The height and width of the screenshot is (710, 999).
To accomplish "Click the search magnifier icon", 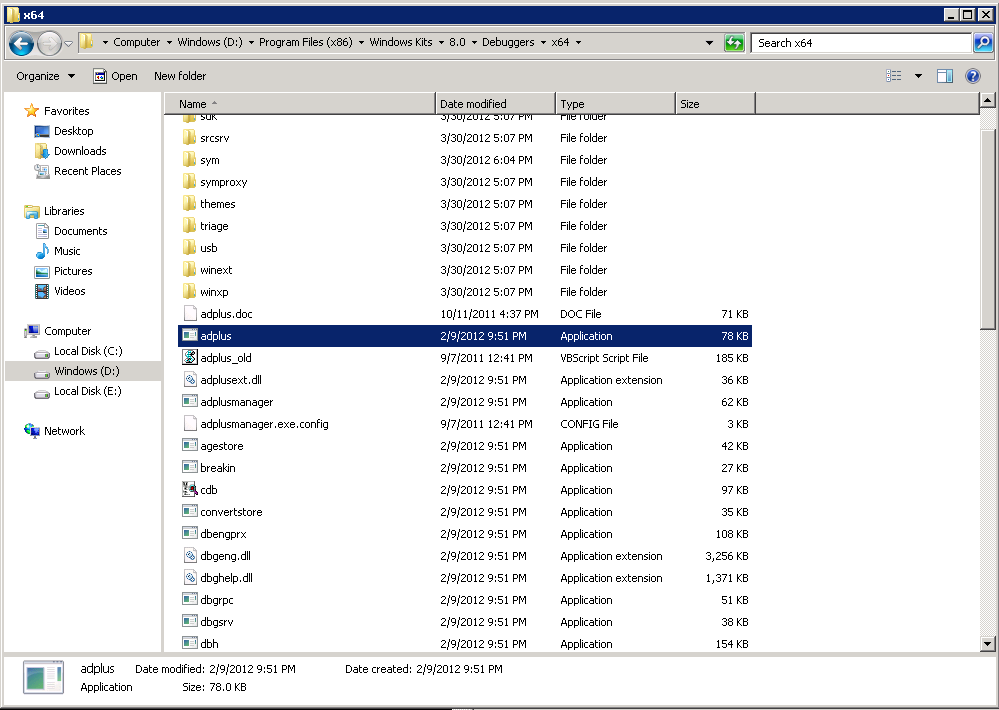I will coord(983,43).
